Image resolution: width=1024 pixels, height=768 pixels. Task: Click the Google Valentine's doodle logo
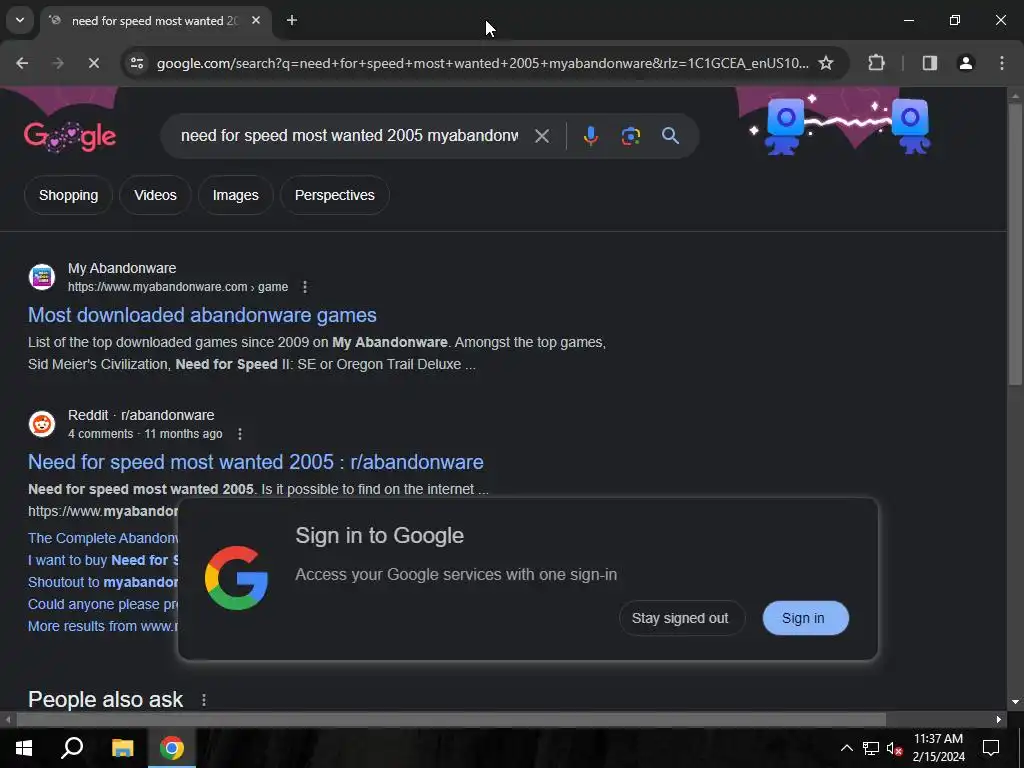[x=70, y=136]
